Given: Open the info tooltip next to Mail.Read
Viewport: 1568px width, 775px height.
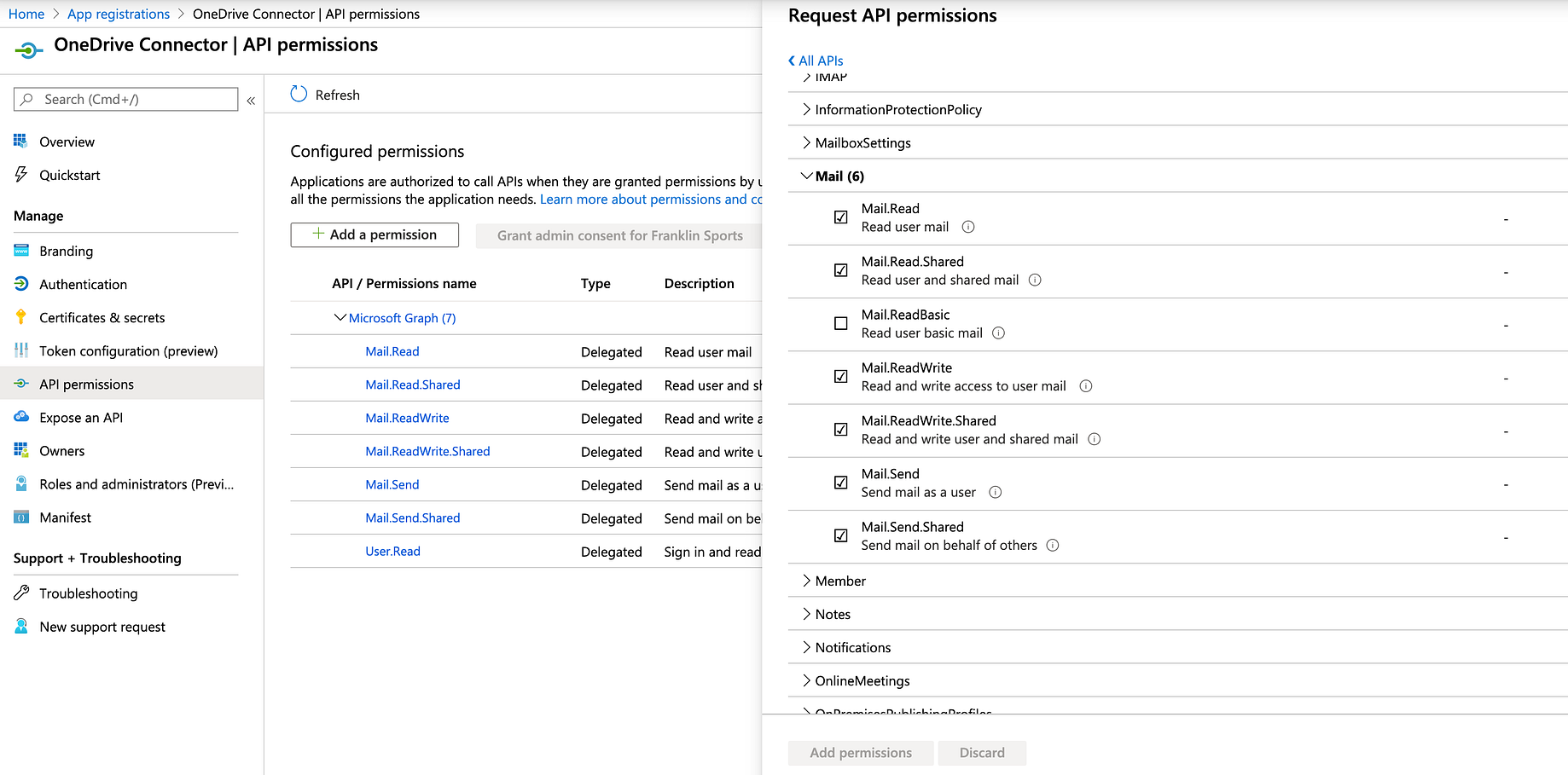Looking at the screenshot, I should (967, 227).
